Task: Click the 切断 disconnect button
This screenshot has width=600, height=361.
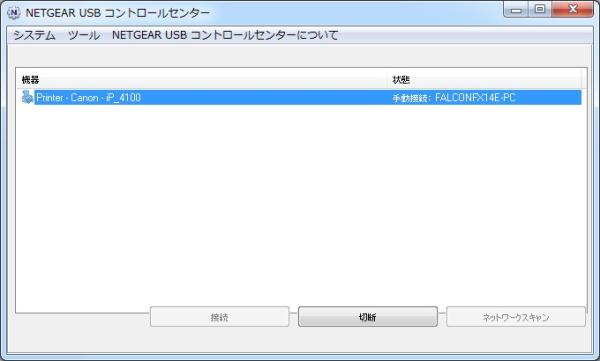Action: pos(368,317)
